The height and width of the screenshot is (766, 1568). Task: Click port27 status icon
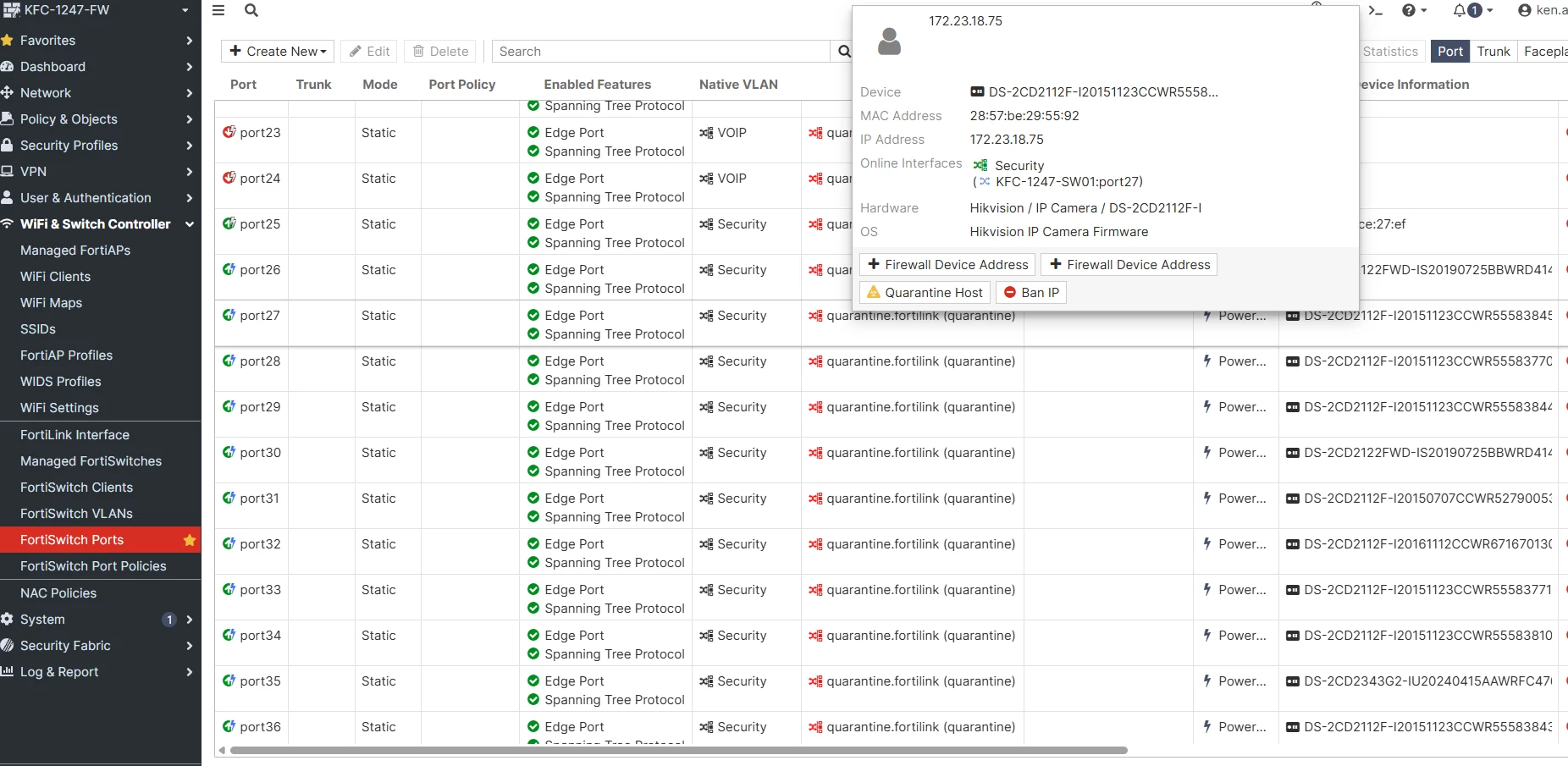coord(229,315)
